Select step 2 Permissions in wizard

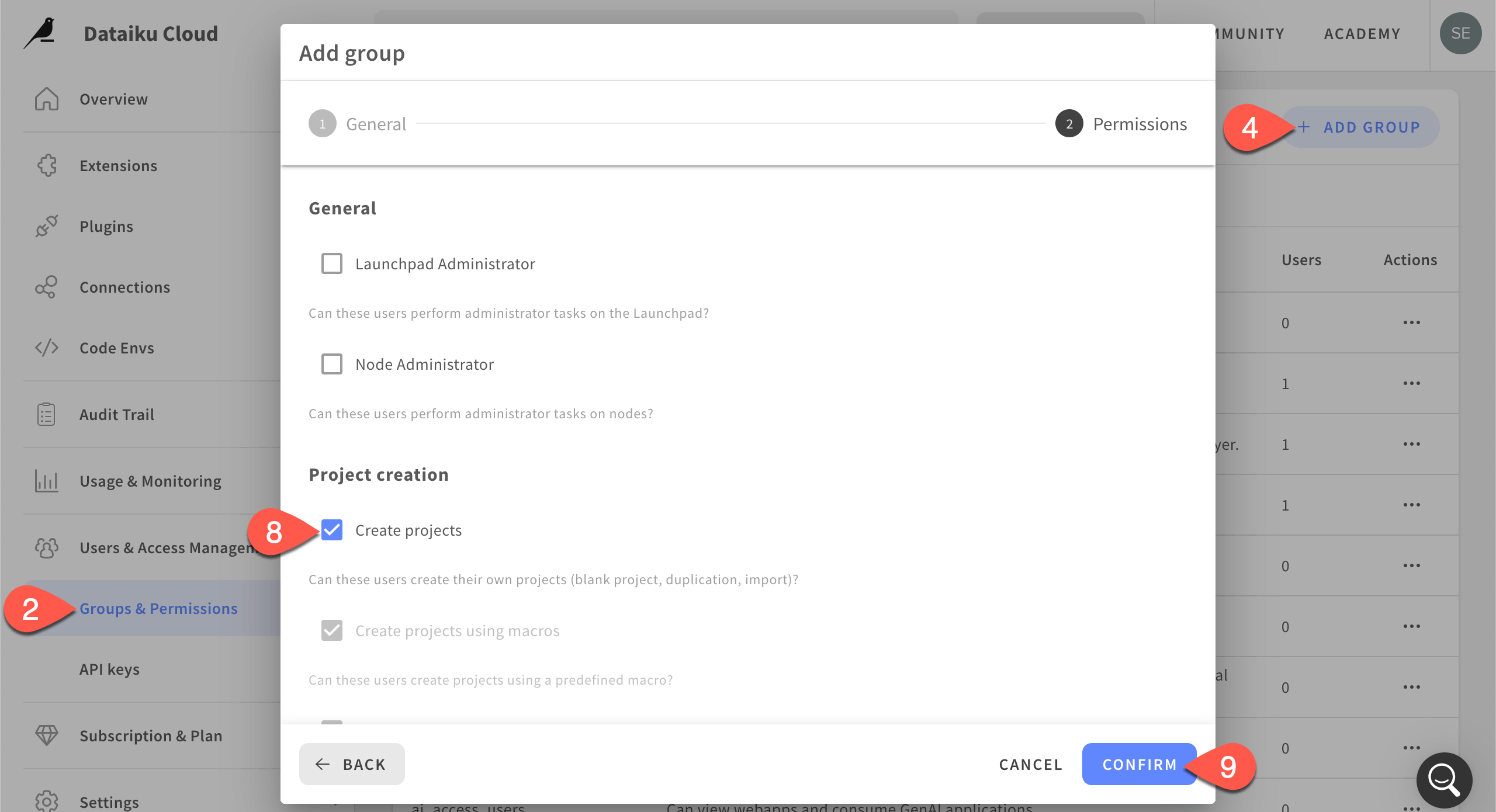click(x=1121, y=124)
